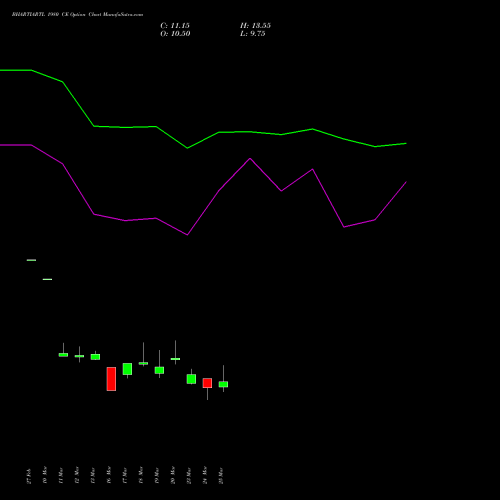Select the 25 Mar date label
Image resolution: width=500 pixels, height=500 pixels.
pyautogui.click(x=221, y=475)
